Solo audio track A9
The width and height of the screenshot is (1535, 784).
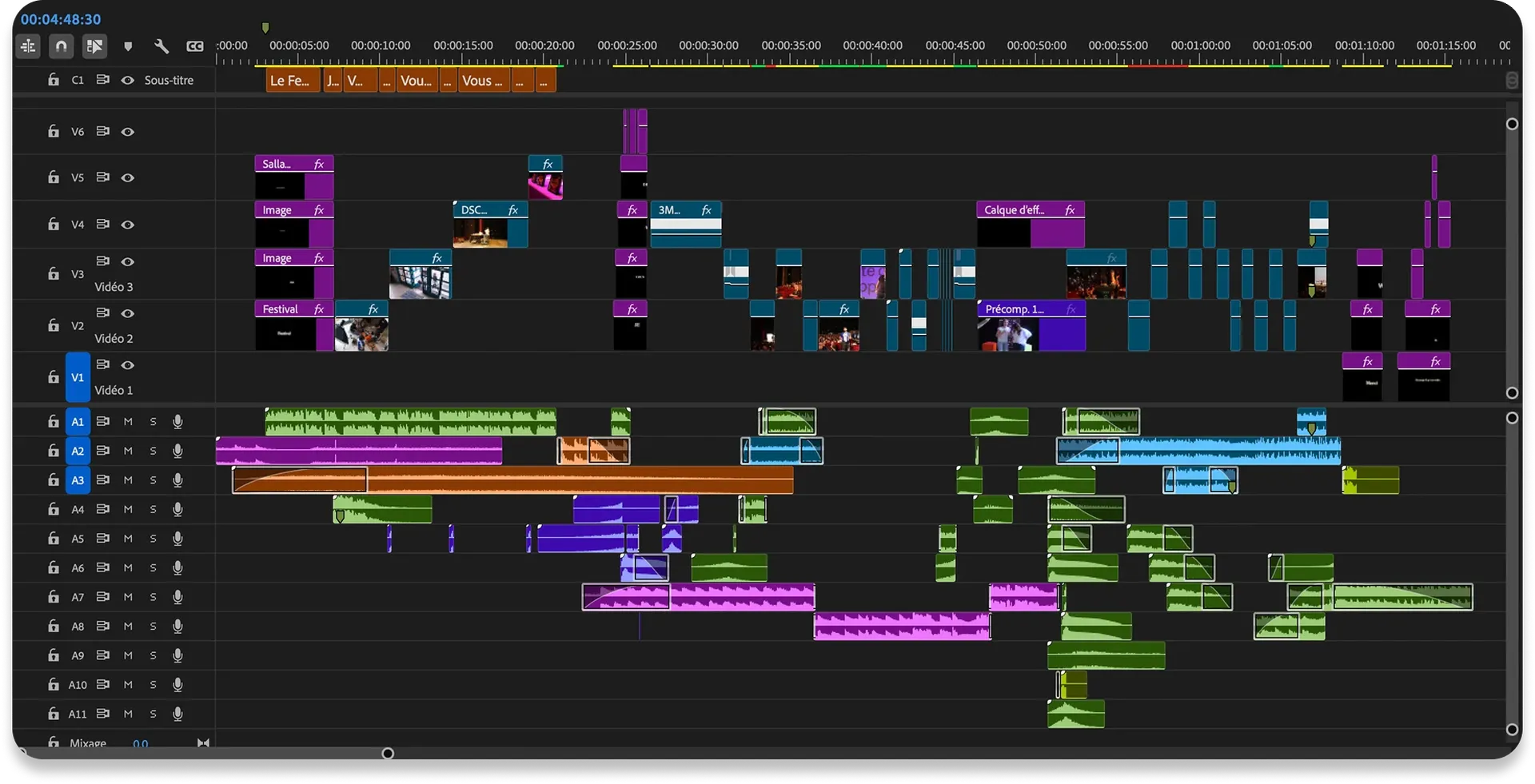click(153, 655)
